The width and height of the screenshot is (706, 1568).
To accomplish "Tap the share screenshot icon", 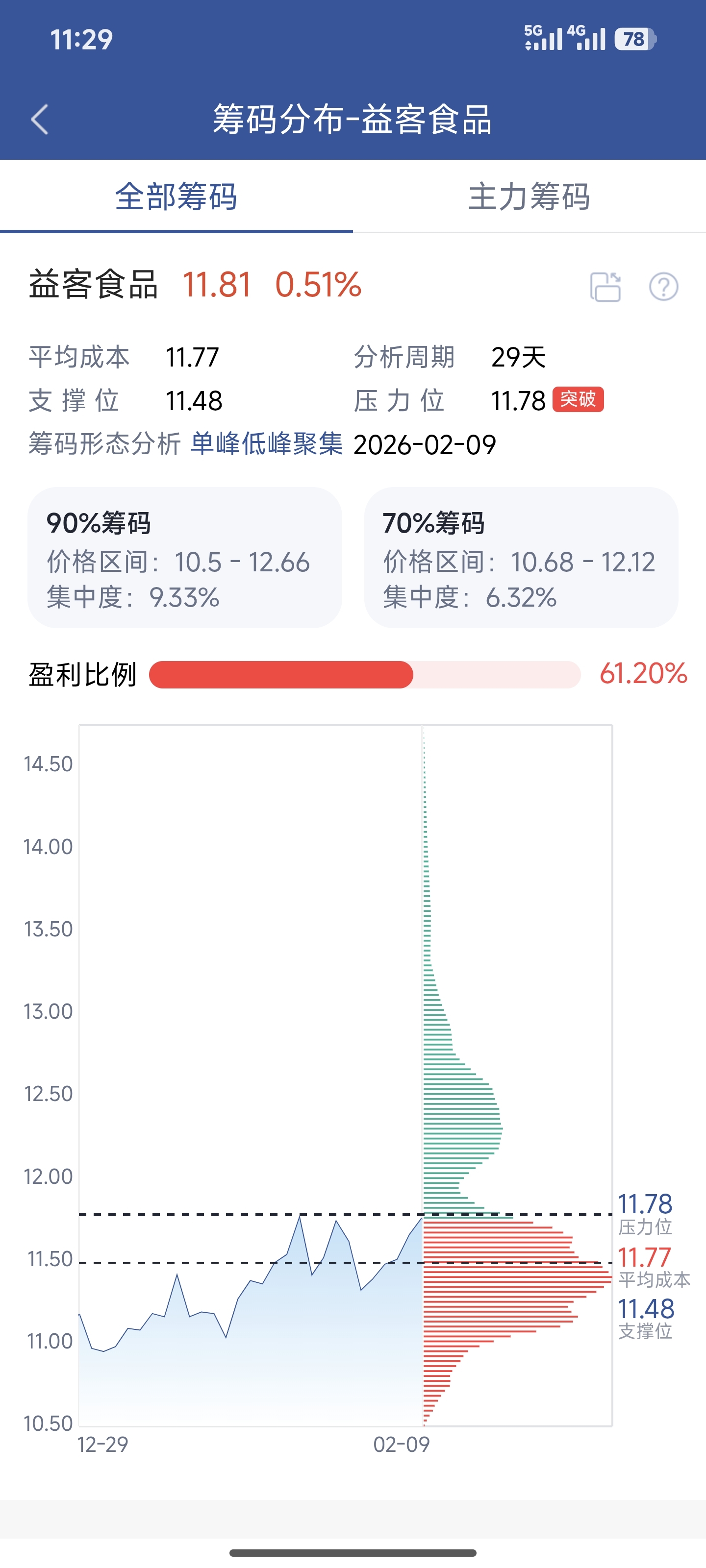I will [605, 287].
